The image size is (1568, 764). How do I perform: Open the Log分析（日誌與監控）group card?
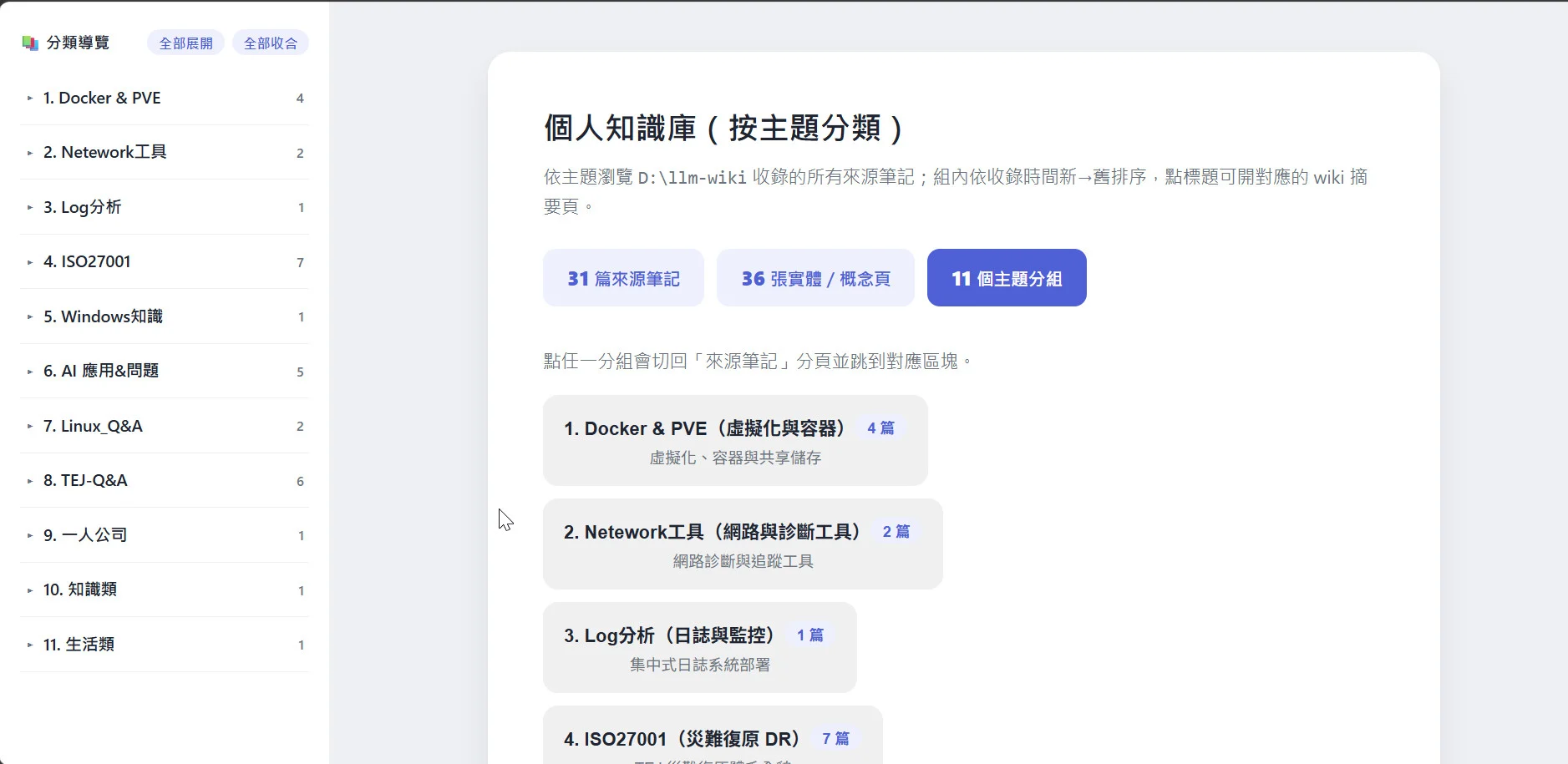700,648
